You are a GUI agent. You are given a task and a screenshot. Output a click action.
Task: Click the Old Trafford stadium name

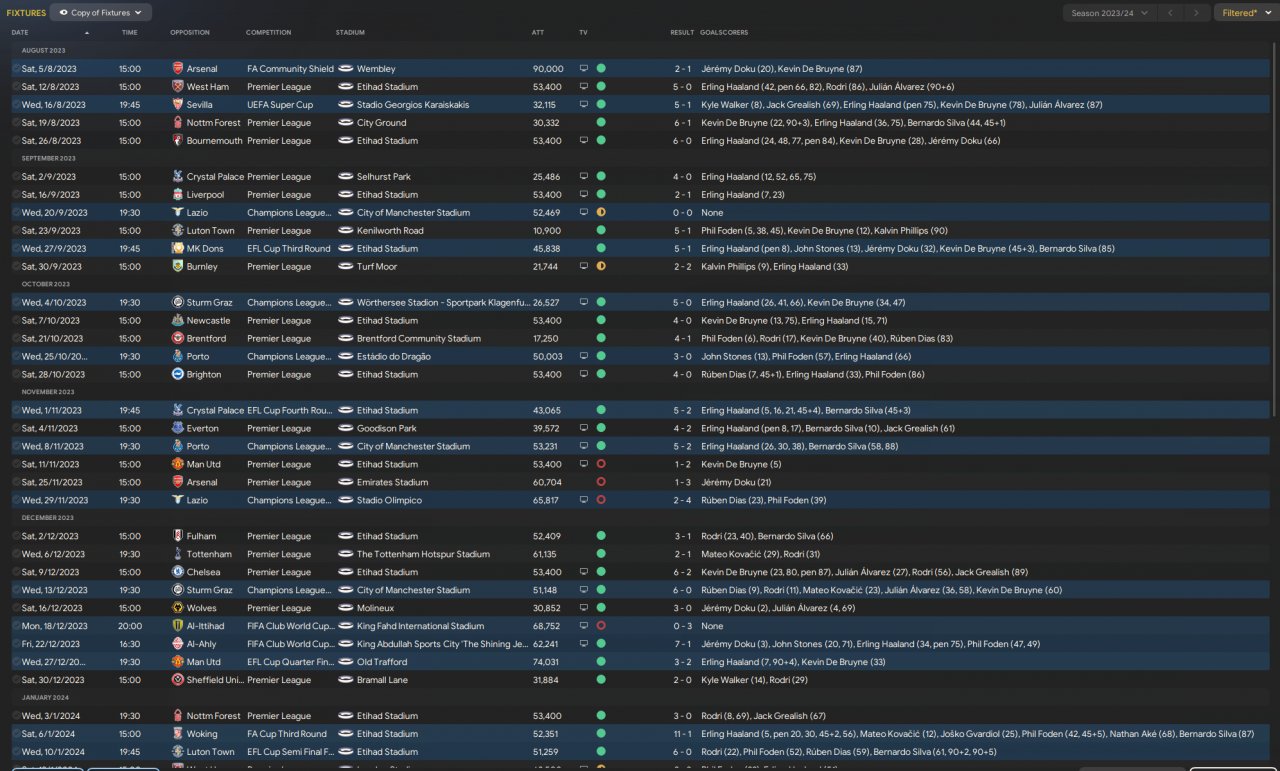point(383,663)
